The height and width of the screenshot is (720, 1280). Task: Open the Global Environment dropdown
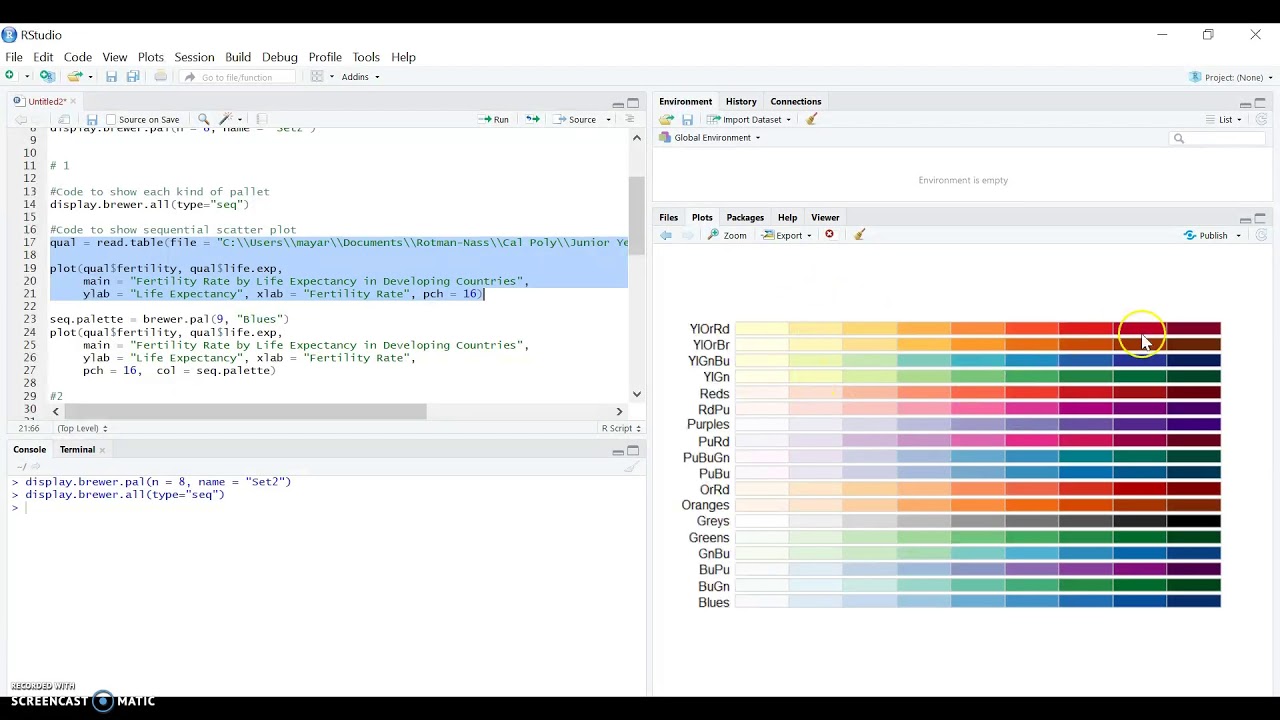[710, 138]
